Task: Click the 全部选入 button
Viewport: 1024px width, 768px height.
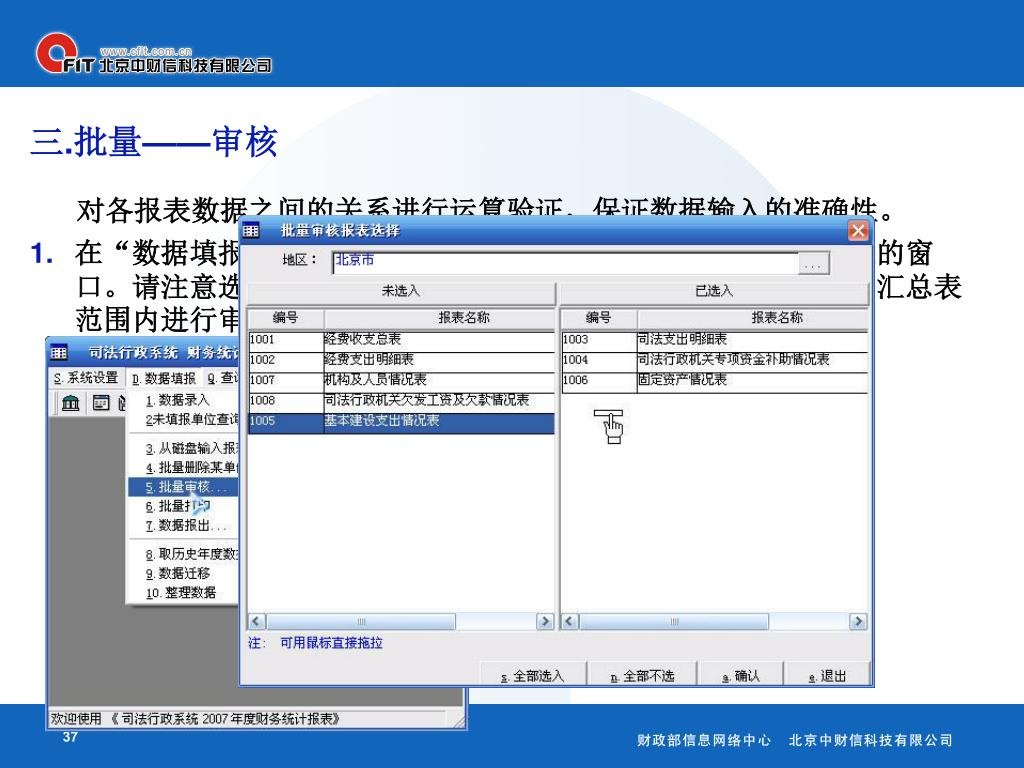Action: pos(532,675)
